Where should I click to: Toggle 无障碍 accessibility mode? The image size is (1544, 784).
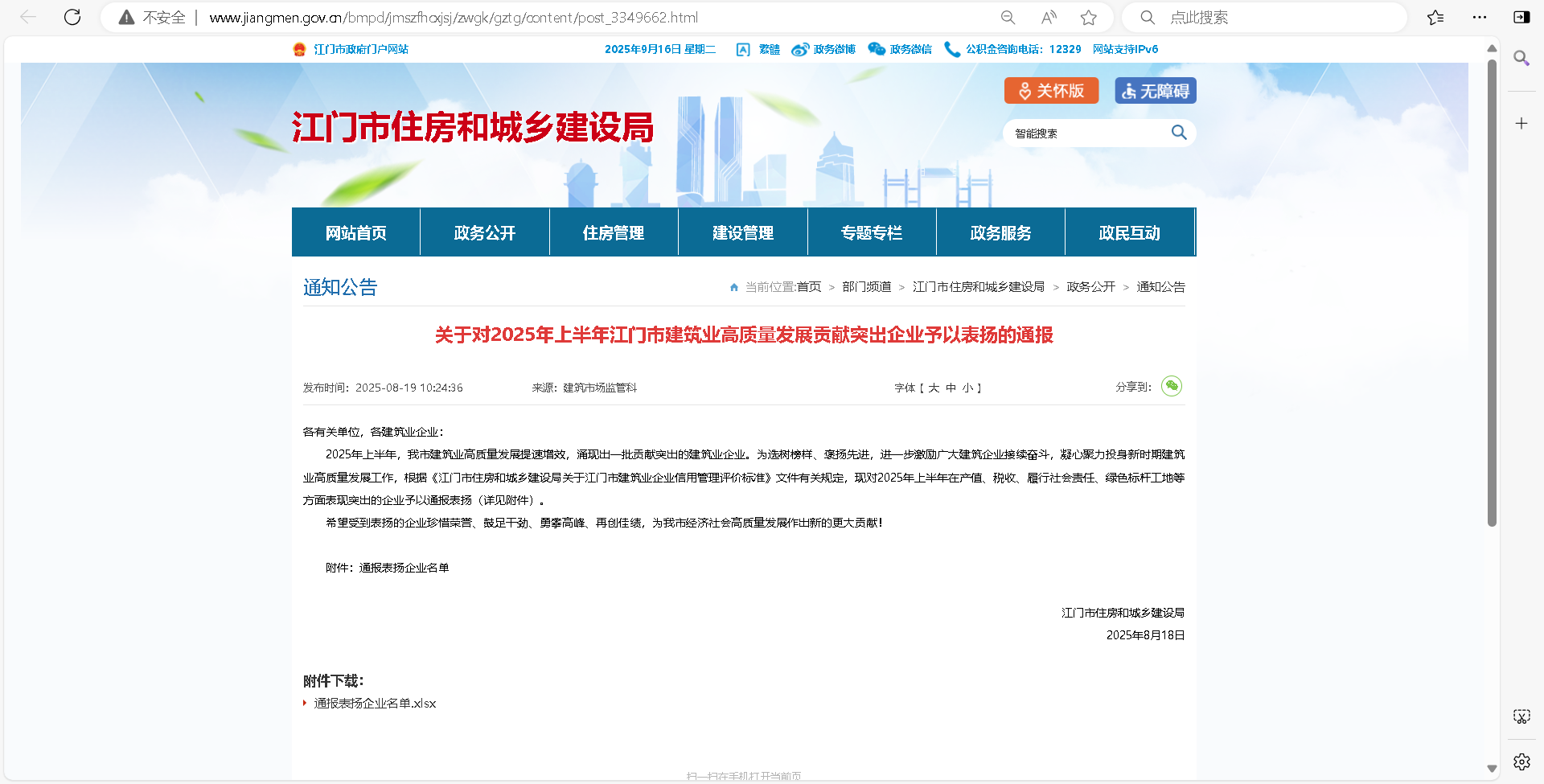point(1155,91)
